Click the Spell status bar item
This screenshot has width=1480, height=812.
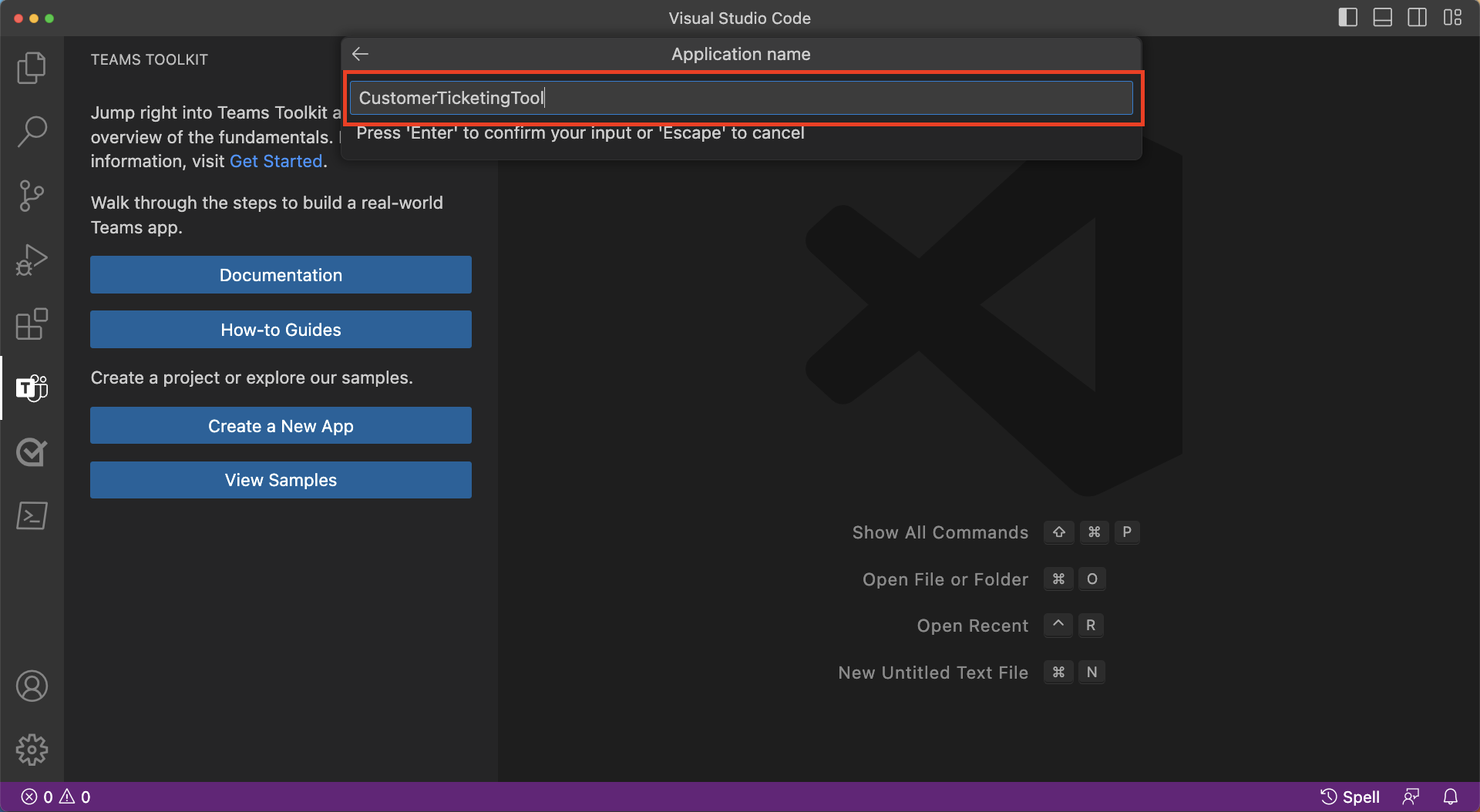tap(1350, 797)
